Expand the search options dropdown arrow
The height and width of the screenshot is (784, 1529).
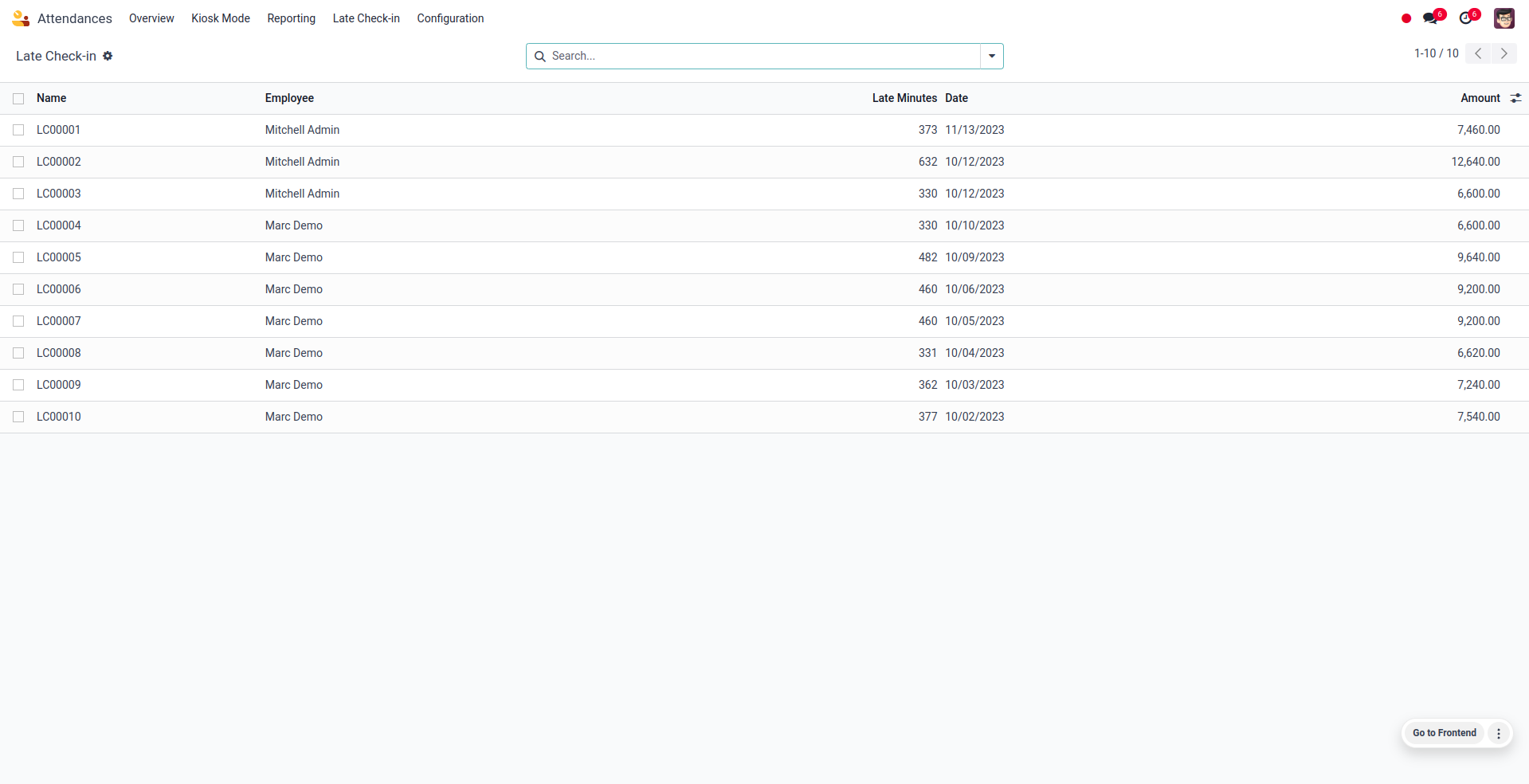[x=992, y=56]
